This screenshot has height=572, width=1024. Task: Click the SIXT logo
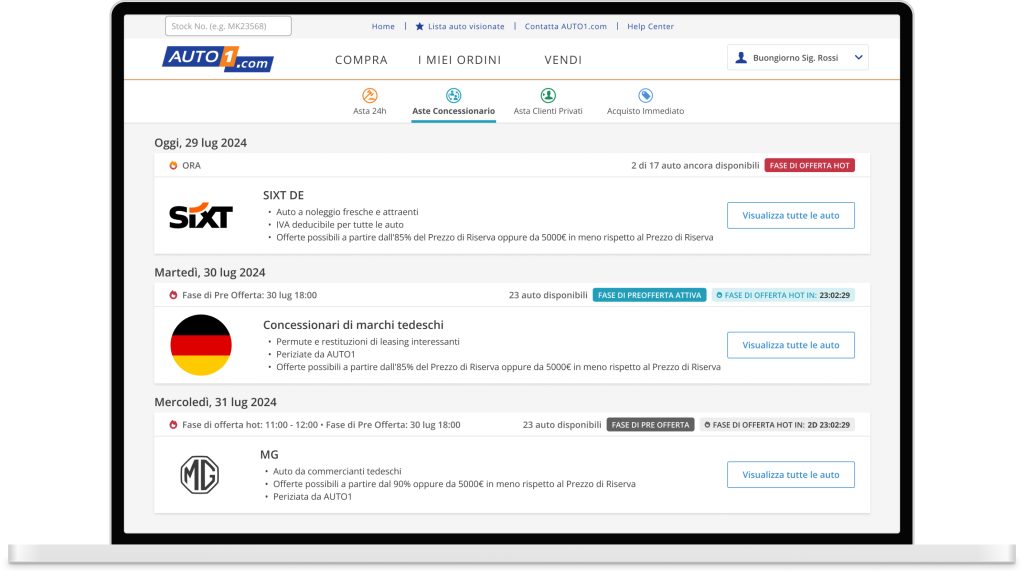(x=201, y=215)
